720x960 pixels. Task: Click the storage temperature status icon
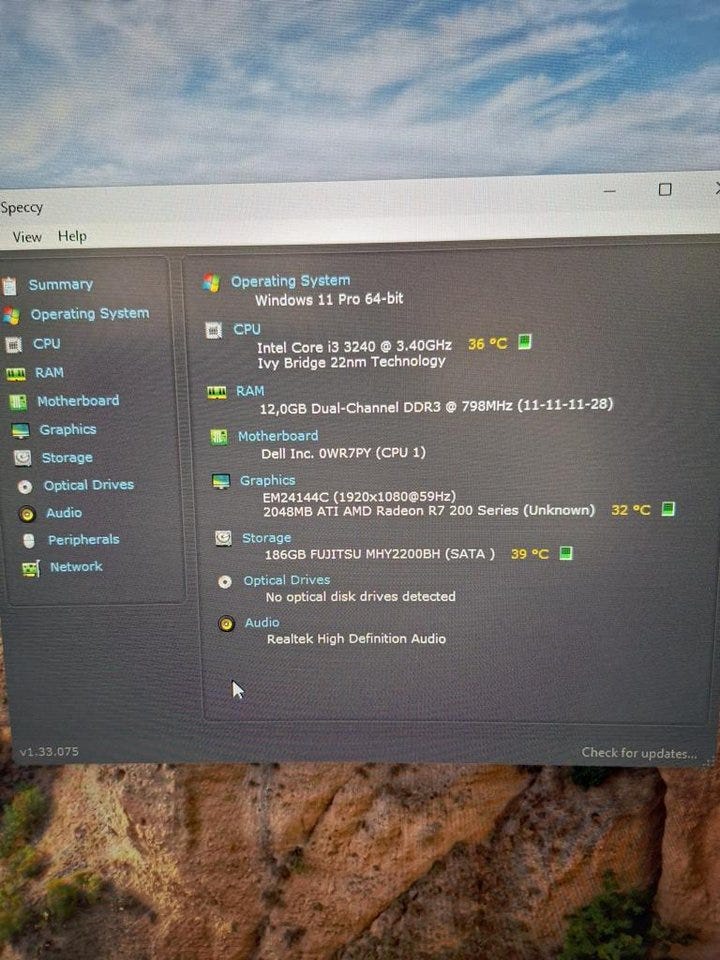coord(566,553)
